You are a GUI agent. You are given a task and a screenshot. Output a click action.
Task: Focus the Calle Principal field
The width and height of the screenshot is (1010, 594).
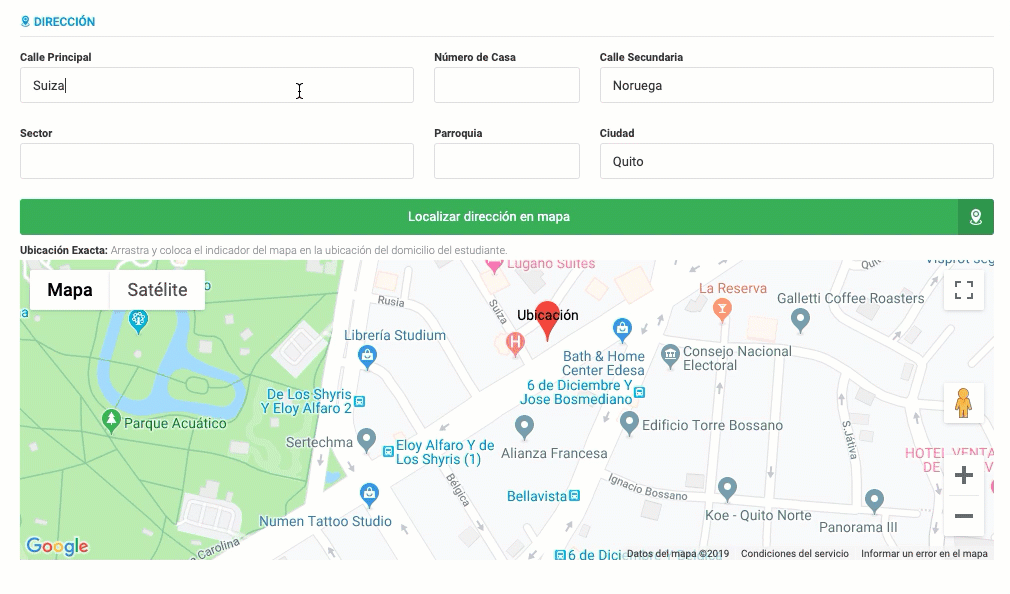(216, 85)
